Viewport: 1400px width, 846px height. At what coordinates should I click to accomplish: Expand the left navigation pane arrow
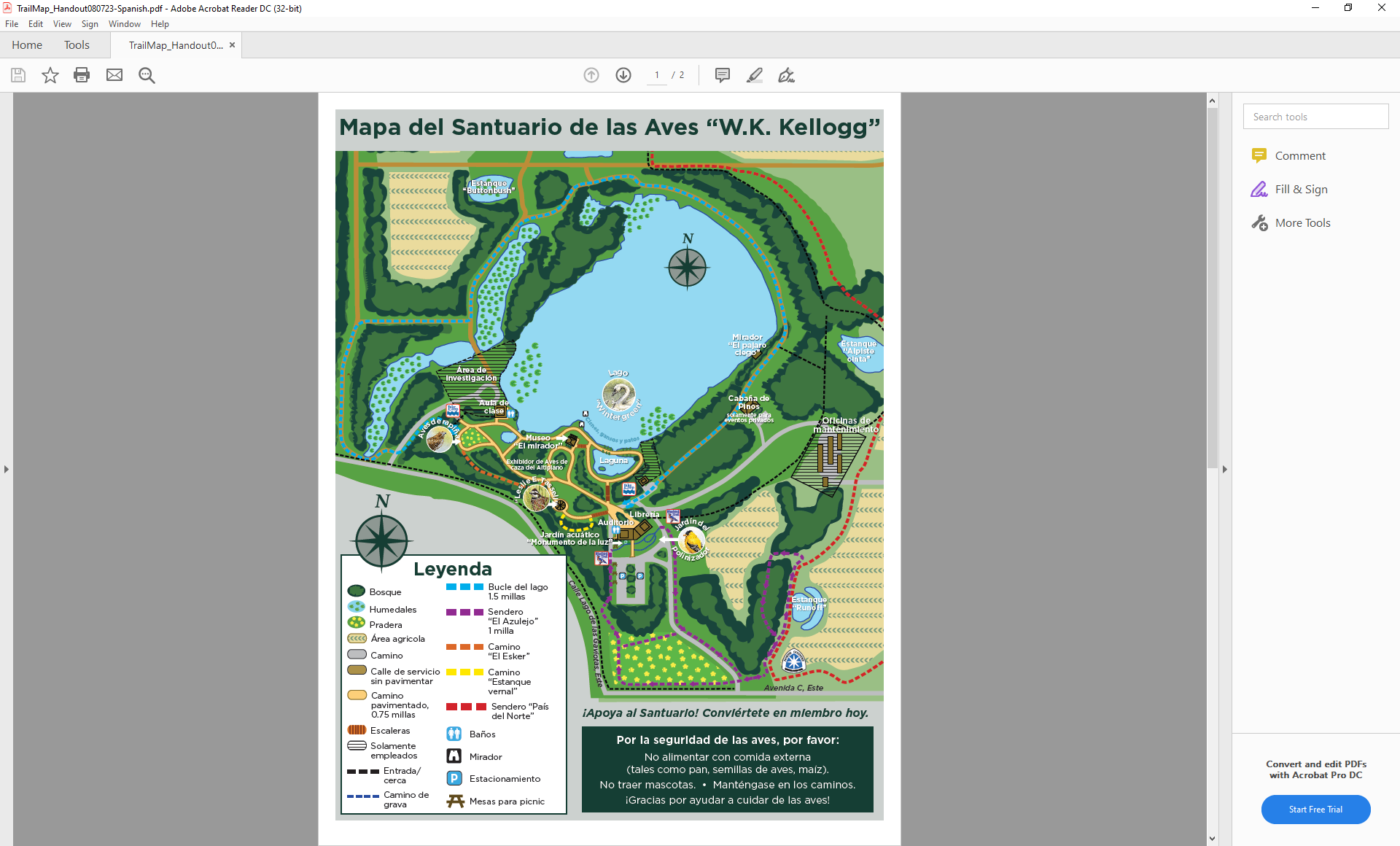click(x=7, y=469)
